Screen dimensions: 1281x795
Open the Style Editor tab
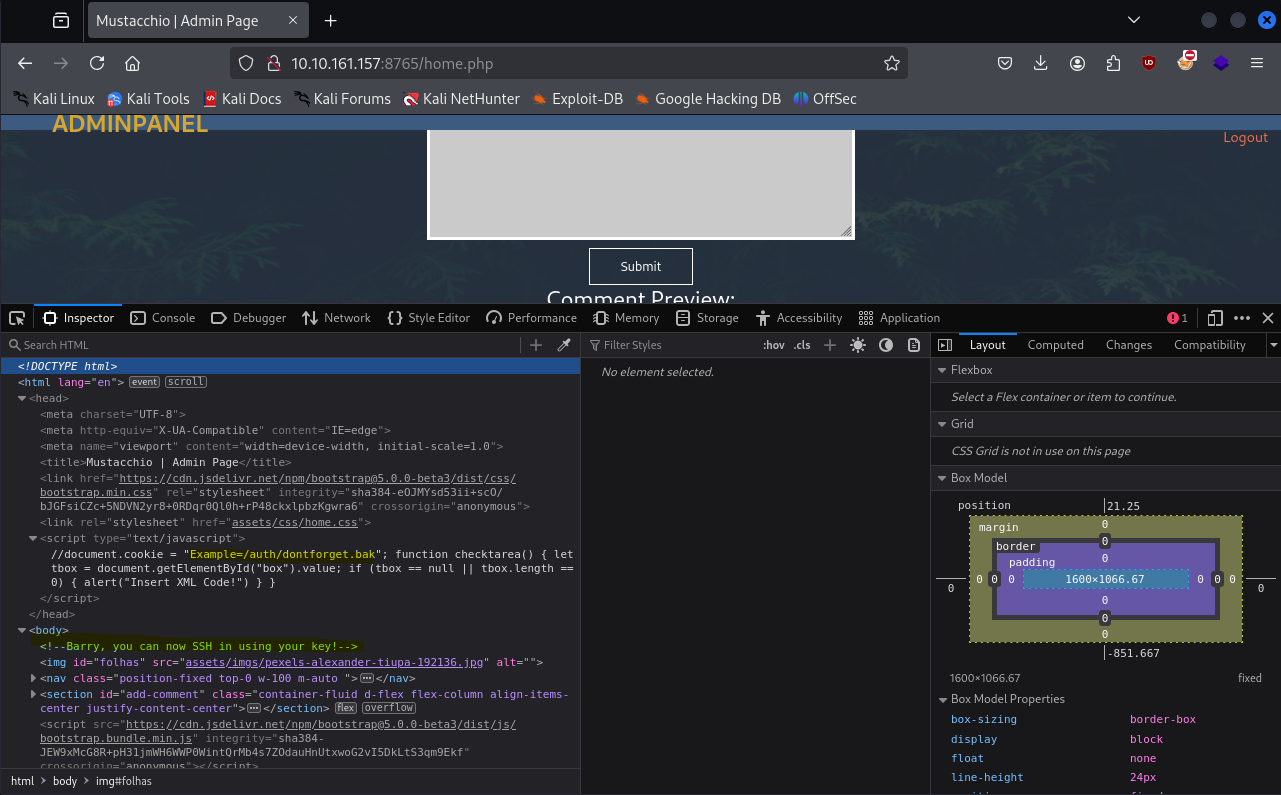coord(428,318)
